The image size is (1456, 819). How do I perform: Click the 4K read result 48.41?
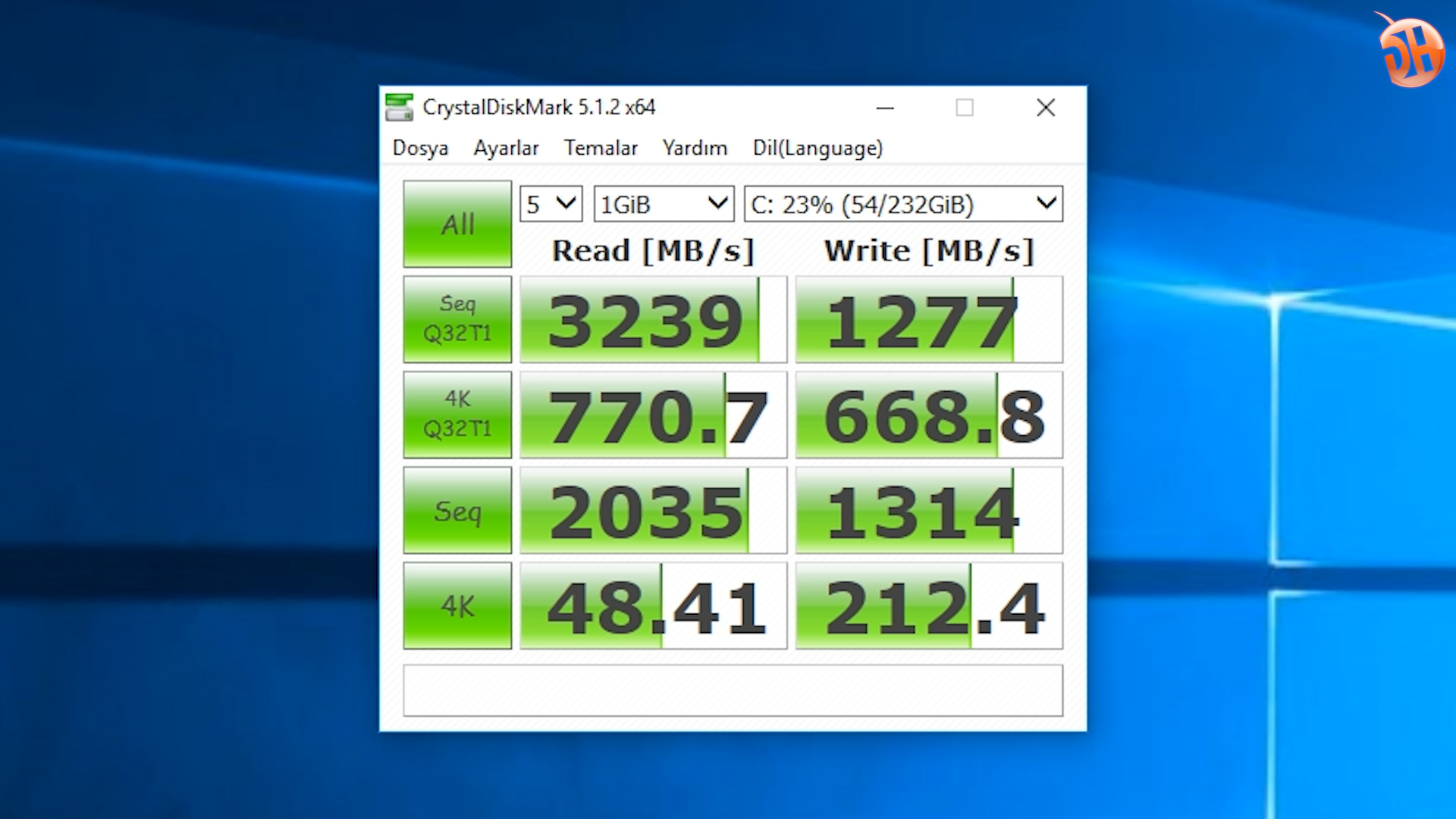(654, 606)
